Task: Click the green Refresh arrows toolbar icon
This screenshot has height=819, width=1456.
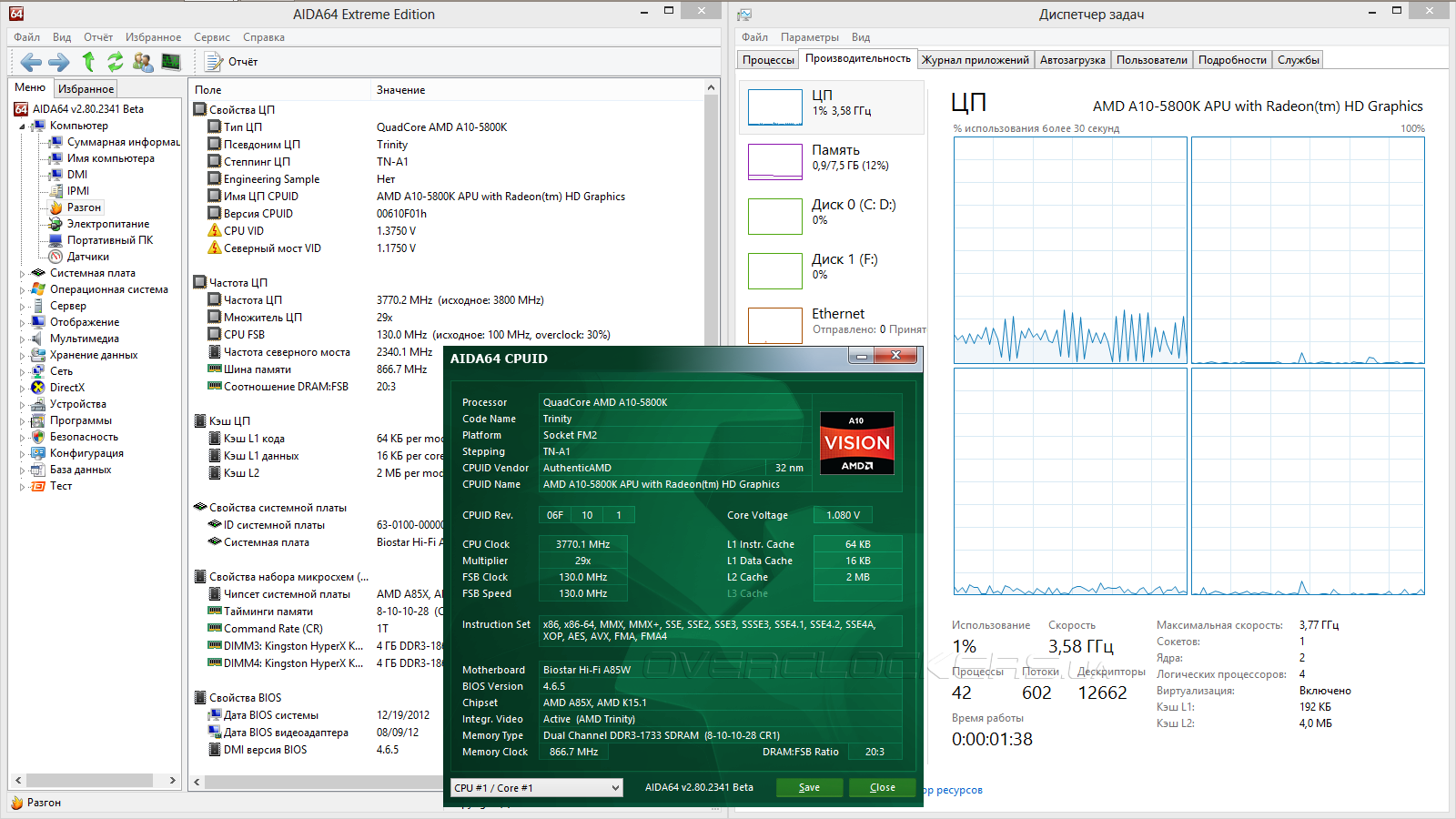Action: pyautogui.click(x=116, y=62)
